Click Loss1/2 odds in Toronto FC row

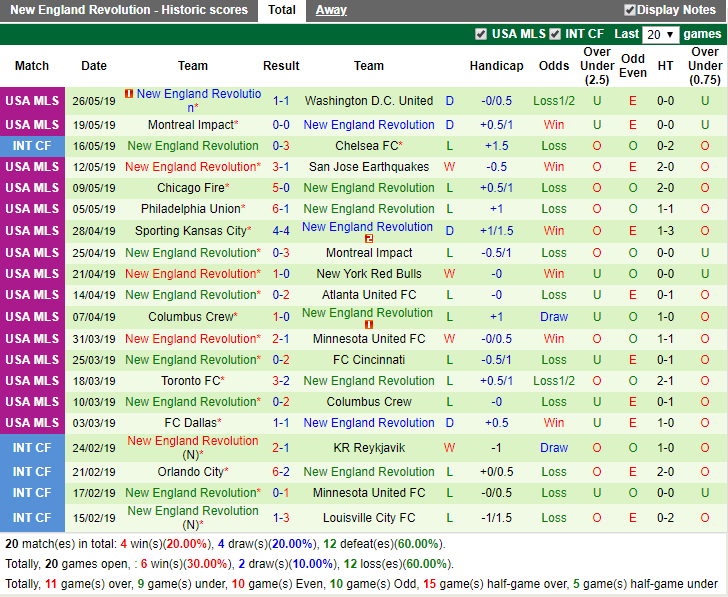554,381
